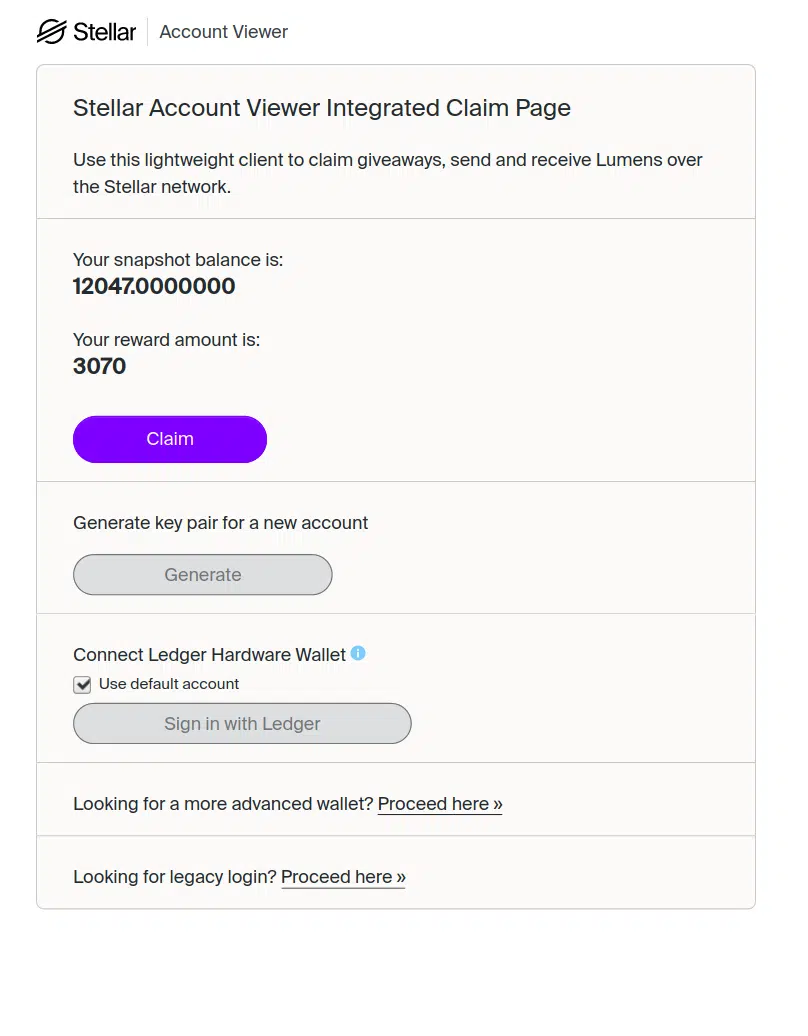Select the snapshot balance value 12047.0000000
The width and height of the screenshot is (808, 1036).
click(x=154, y=286)
